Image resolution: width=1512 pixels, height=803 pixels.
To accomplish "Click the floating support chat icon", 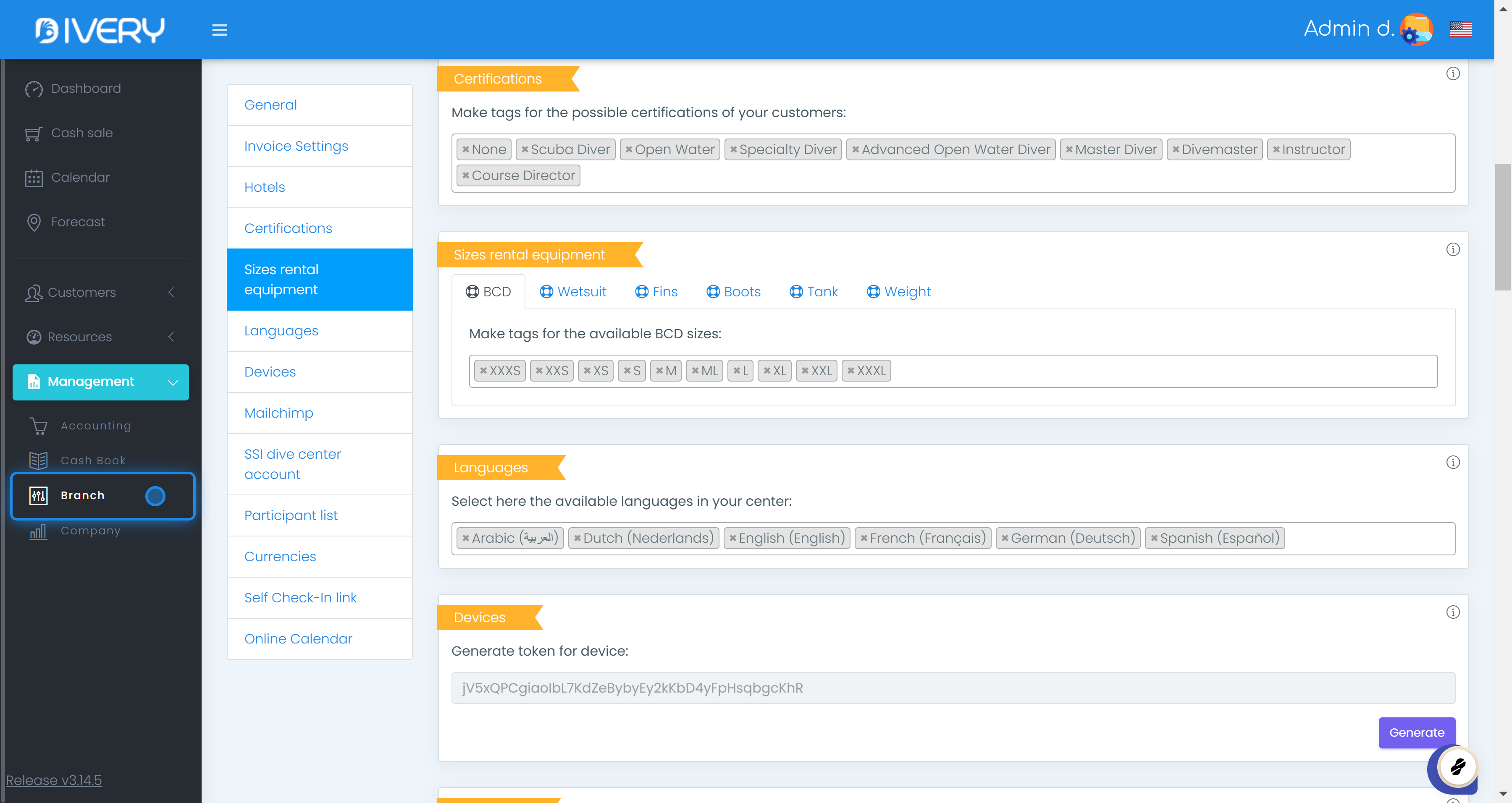I will pos(1457,767).
